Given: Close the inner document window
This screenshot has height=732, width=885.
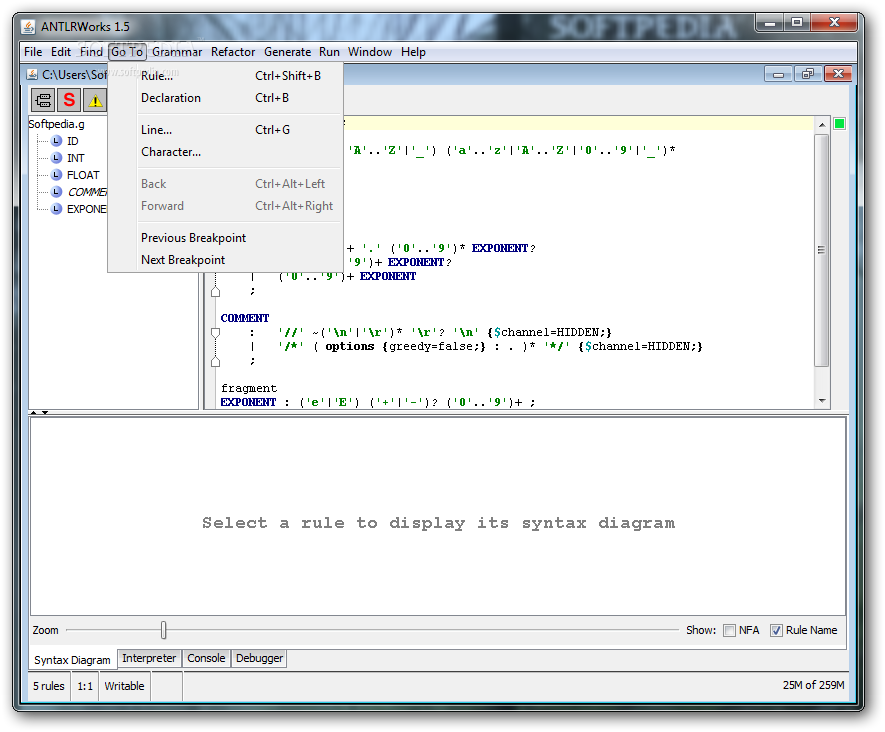Looking at the screenshot, I should (838, 74).
